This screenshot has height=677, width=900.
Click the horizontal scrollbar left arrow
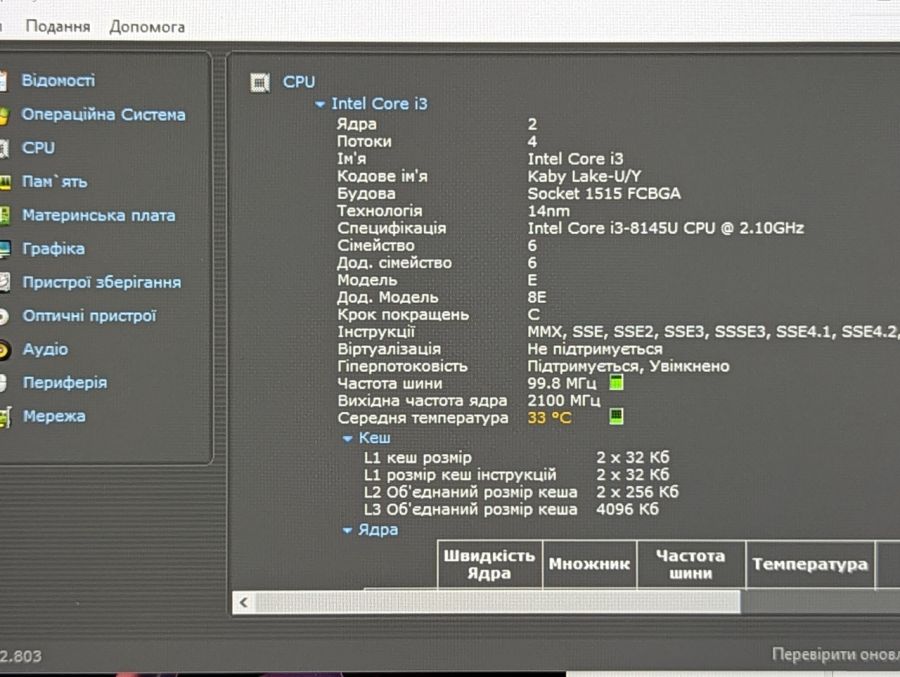pos(243,602)
